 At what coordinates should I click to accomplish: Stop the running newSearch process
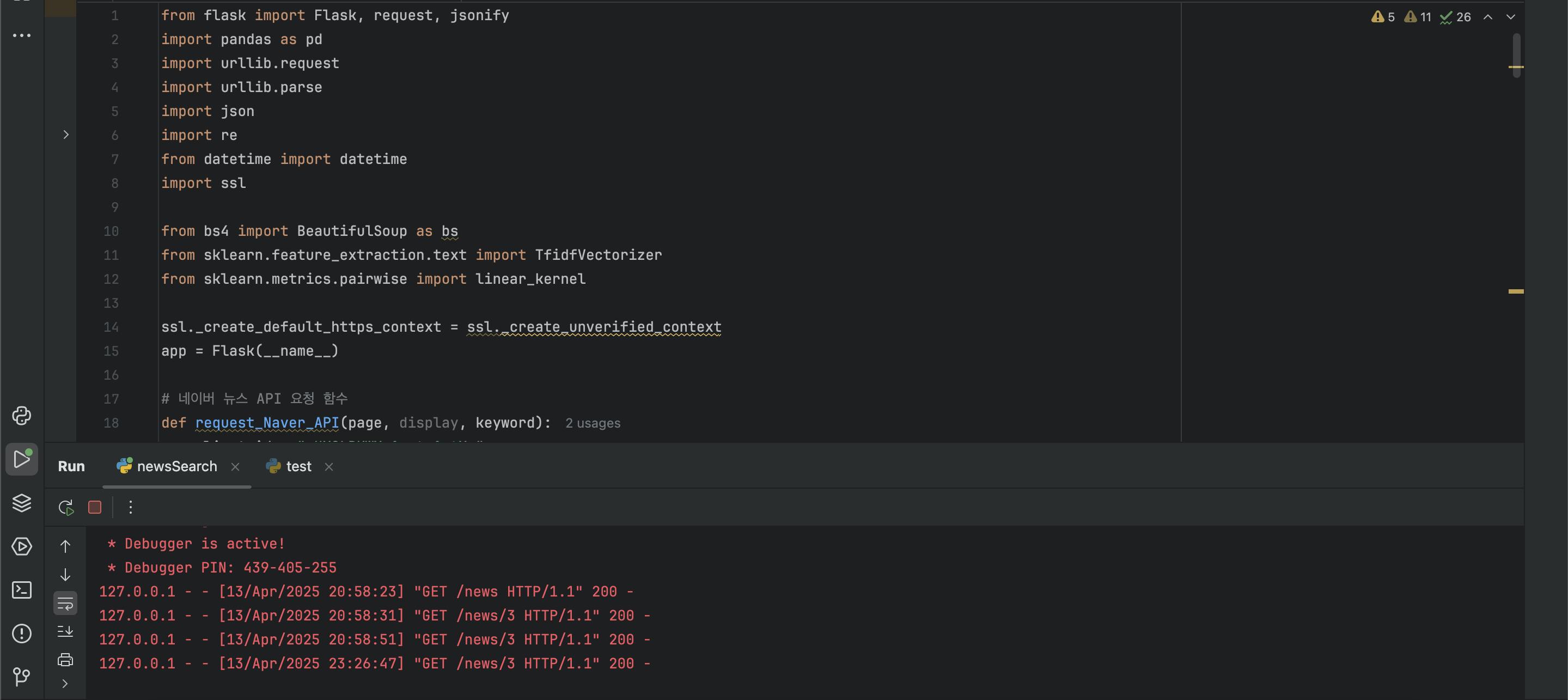click(x=95, y=507)
